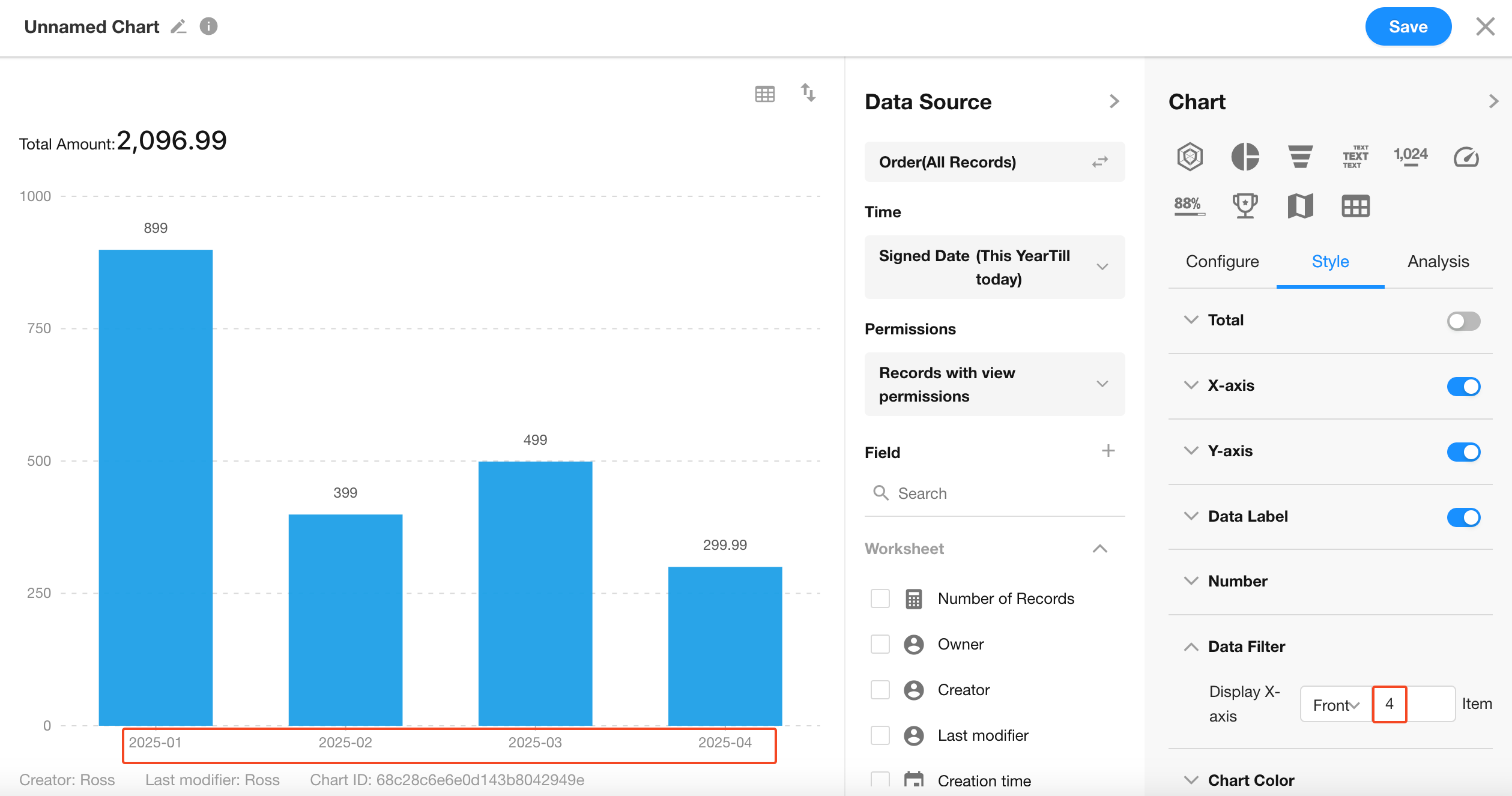Image resolution: width=1512 pixels, height=796 pixels.
Task: Click the Save button
Action: pyautogui.click(x=1408, y=27)
